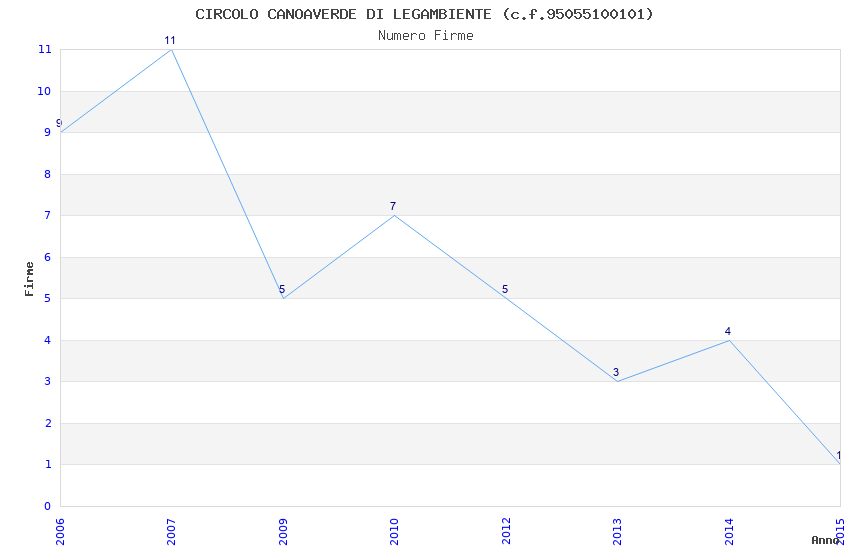Select the 2010 x-axis year label
The width and height of the screenshot is (850, 550).
pos(394,532)
